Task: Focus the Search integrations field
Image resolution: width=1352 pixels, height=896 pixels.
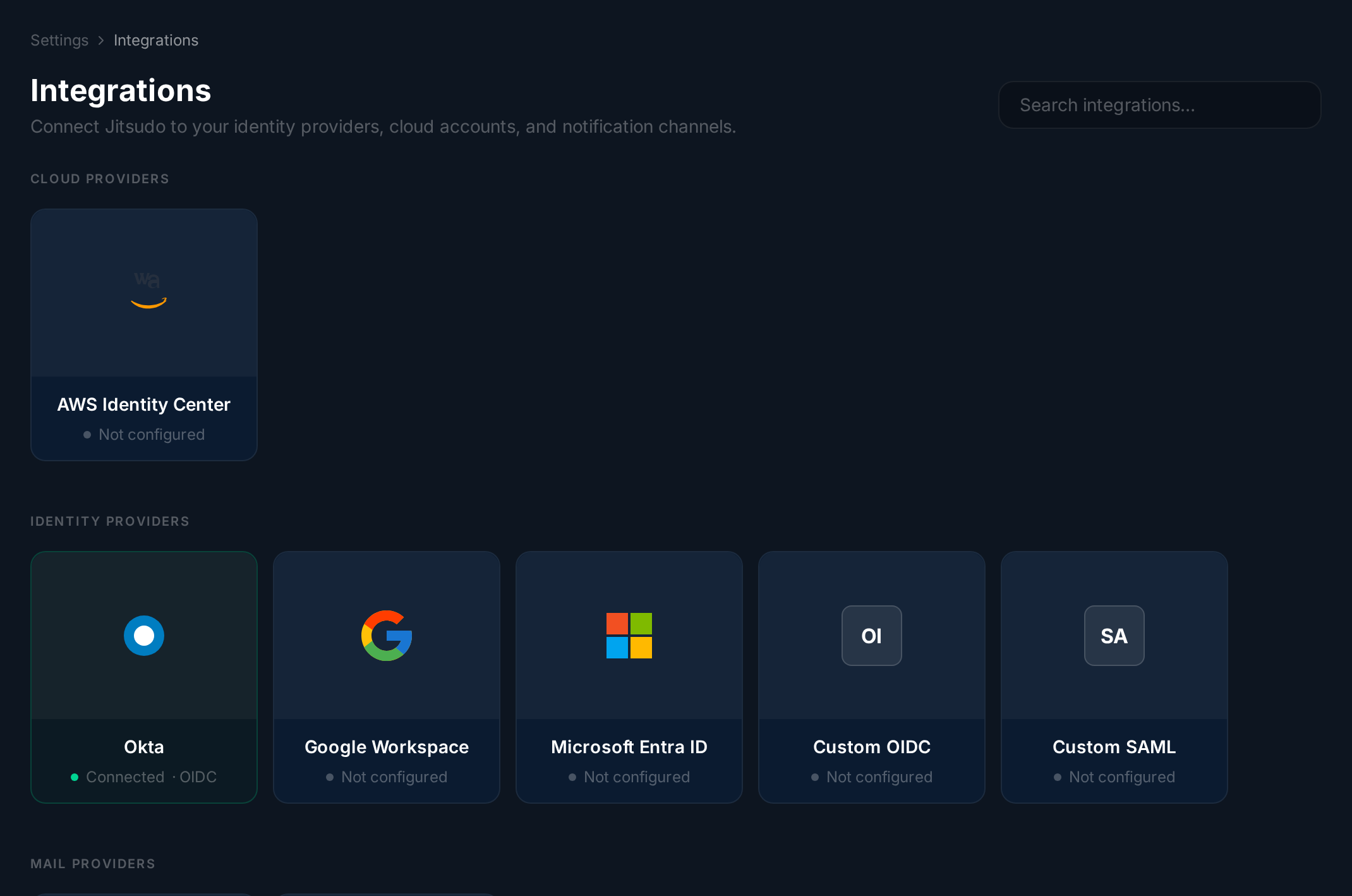Action: [x=1159, y=105]
